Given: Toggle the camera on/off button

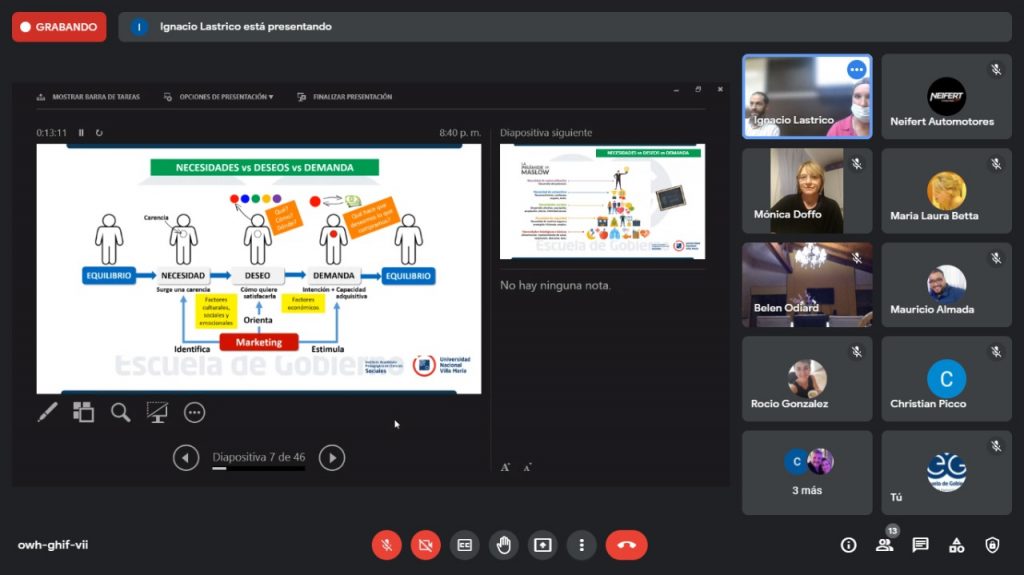Looking at the screenshot, I should [x=426, y=545].
